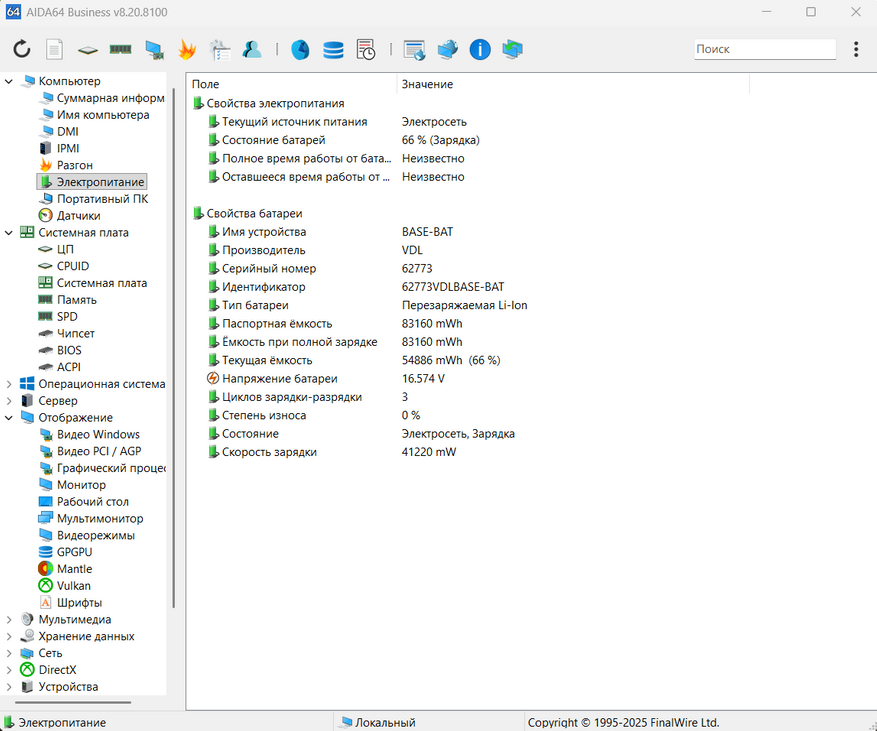Click the 83160 mWh Паспортная ёмкость value
This screenshot has height=731, width=877.
tap(432, 324)
